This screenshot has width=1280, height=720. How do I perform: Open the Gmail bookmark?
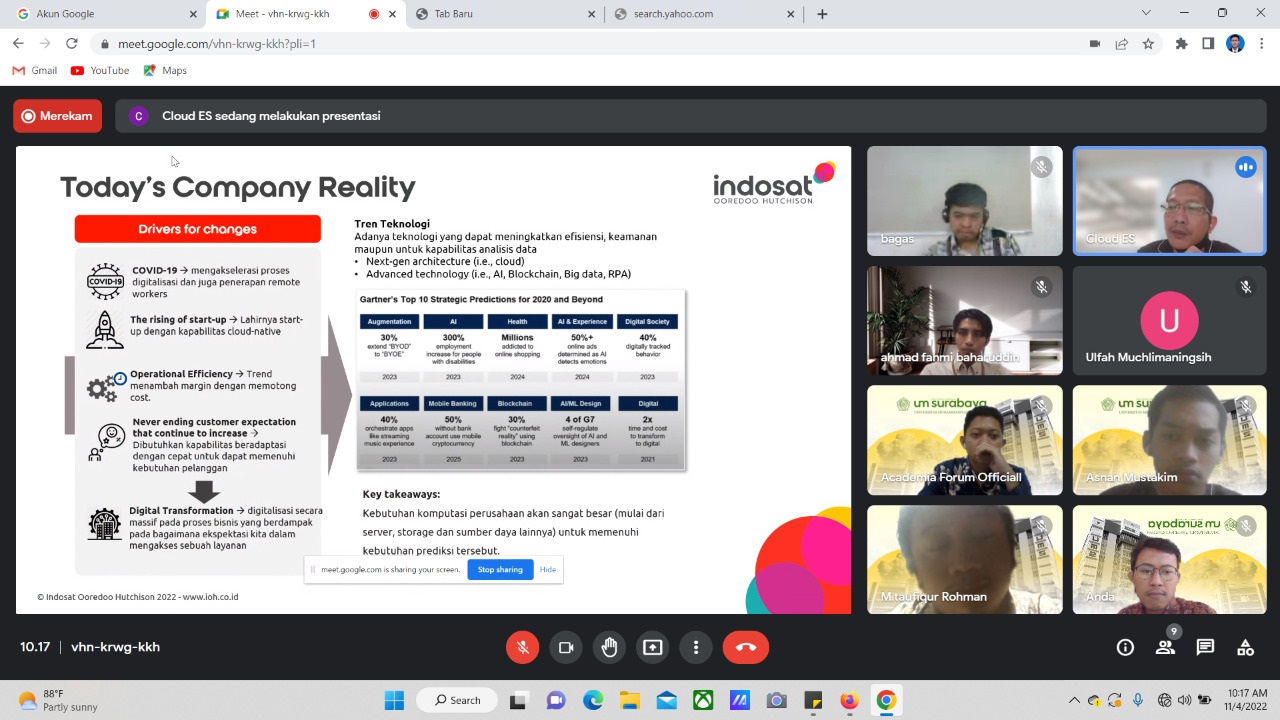point(35,70)
